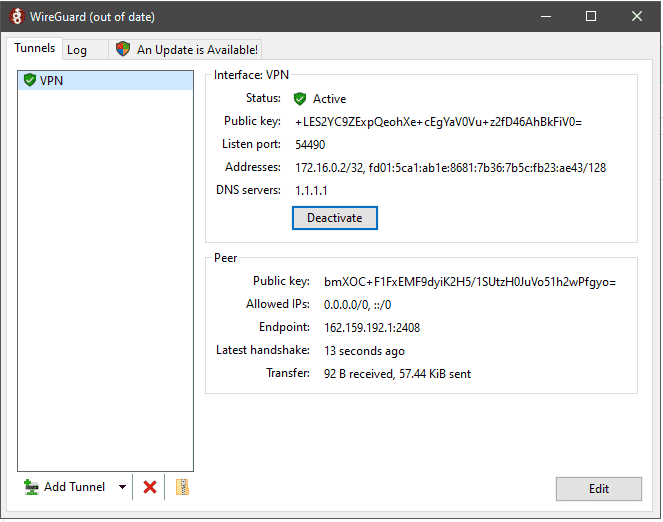663x522 pixels.
Task: Deactivate the VPN tunnel
Action: point(334,218)
